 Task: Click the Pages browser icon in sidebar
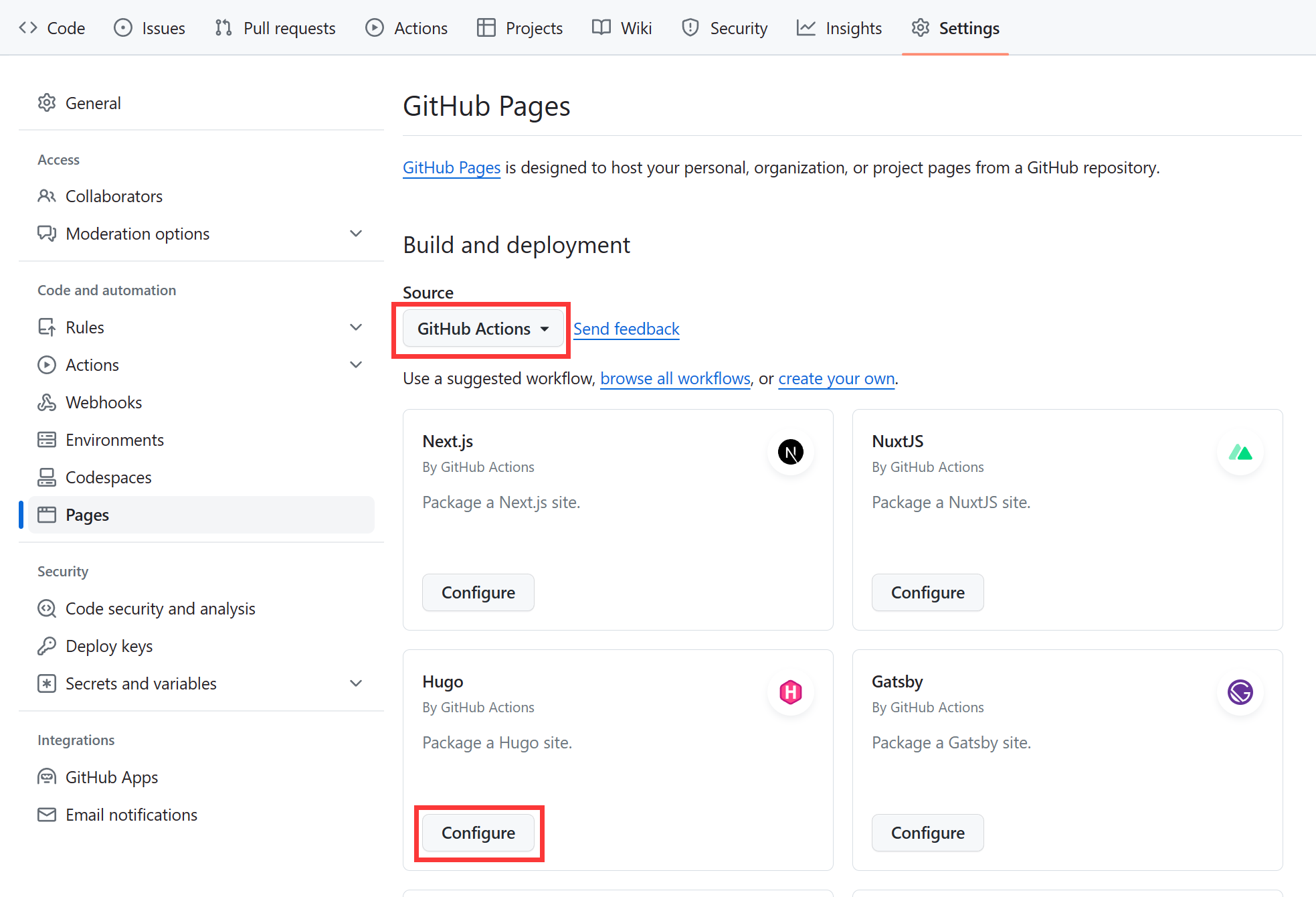47,515
